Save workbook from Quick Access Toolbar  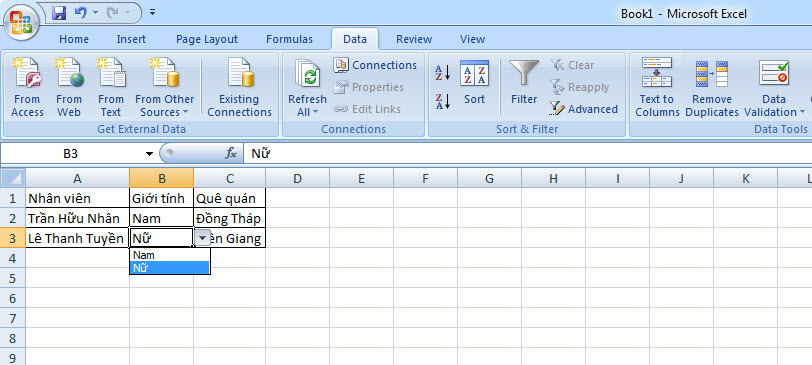[60, 13]
